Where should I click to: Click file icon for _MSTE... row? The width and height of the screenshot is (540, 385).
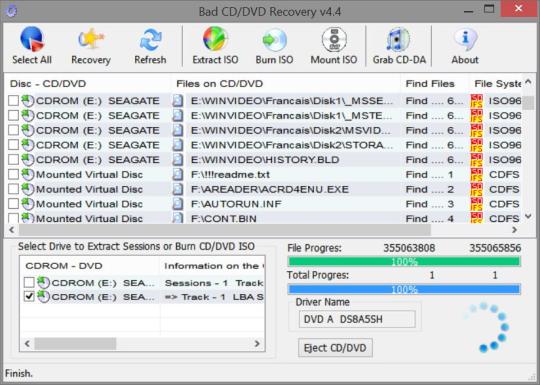pos(178,115)
